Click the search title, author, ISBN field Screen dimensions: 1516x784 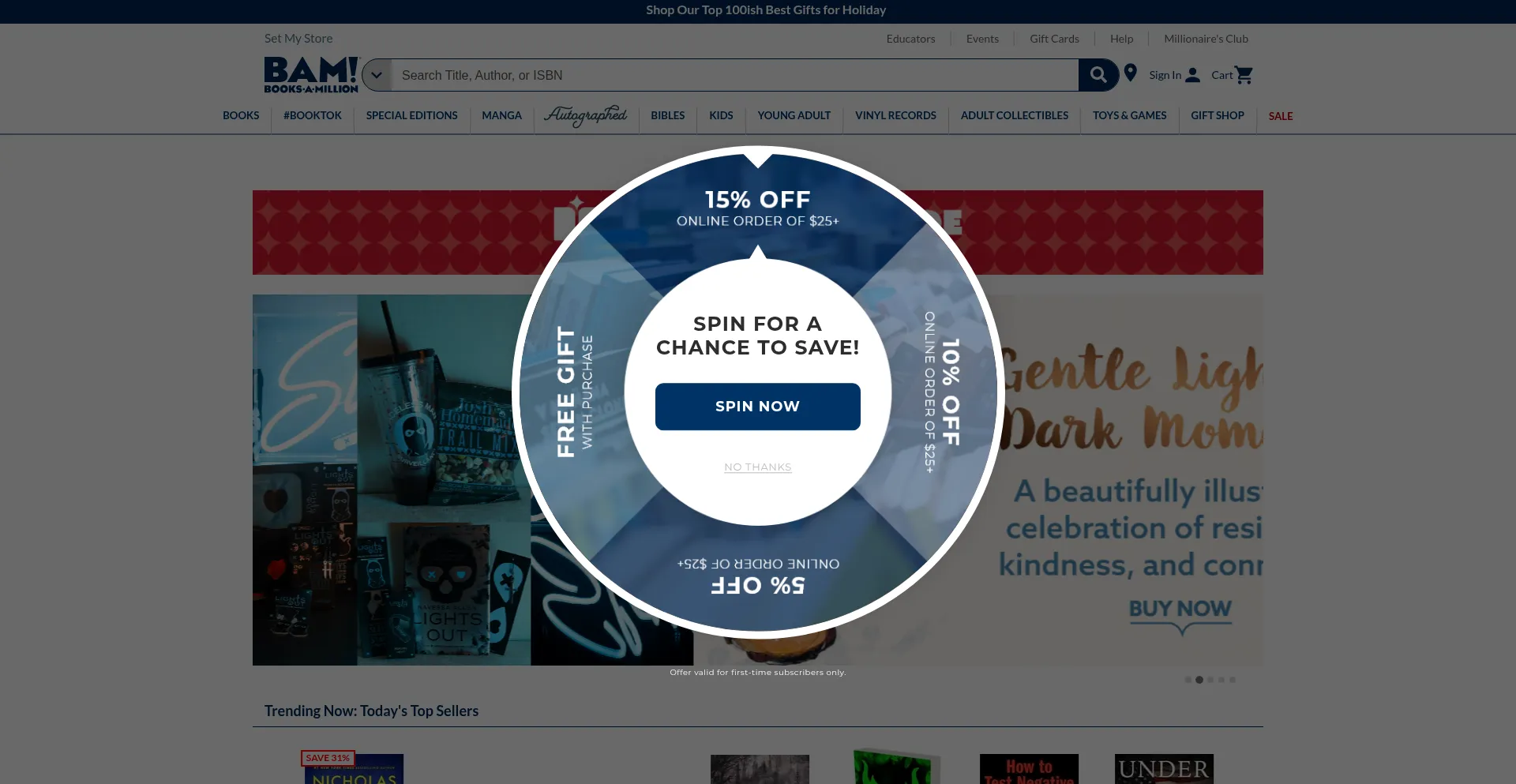pos(734,75)
